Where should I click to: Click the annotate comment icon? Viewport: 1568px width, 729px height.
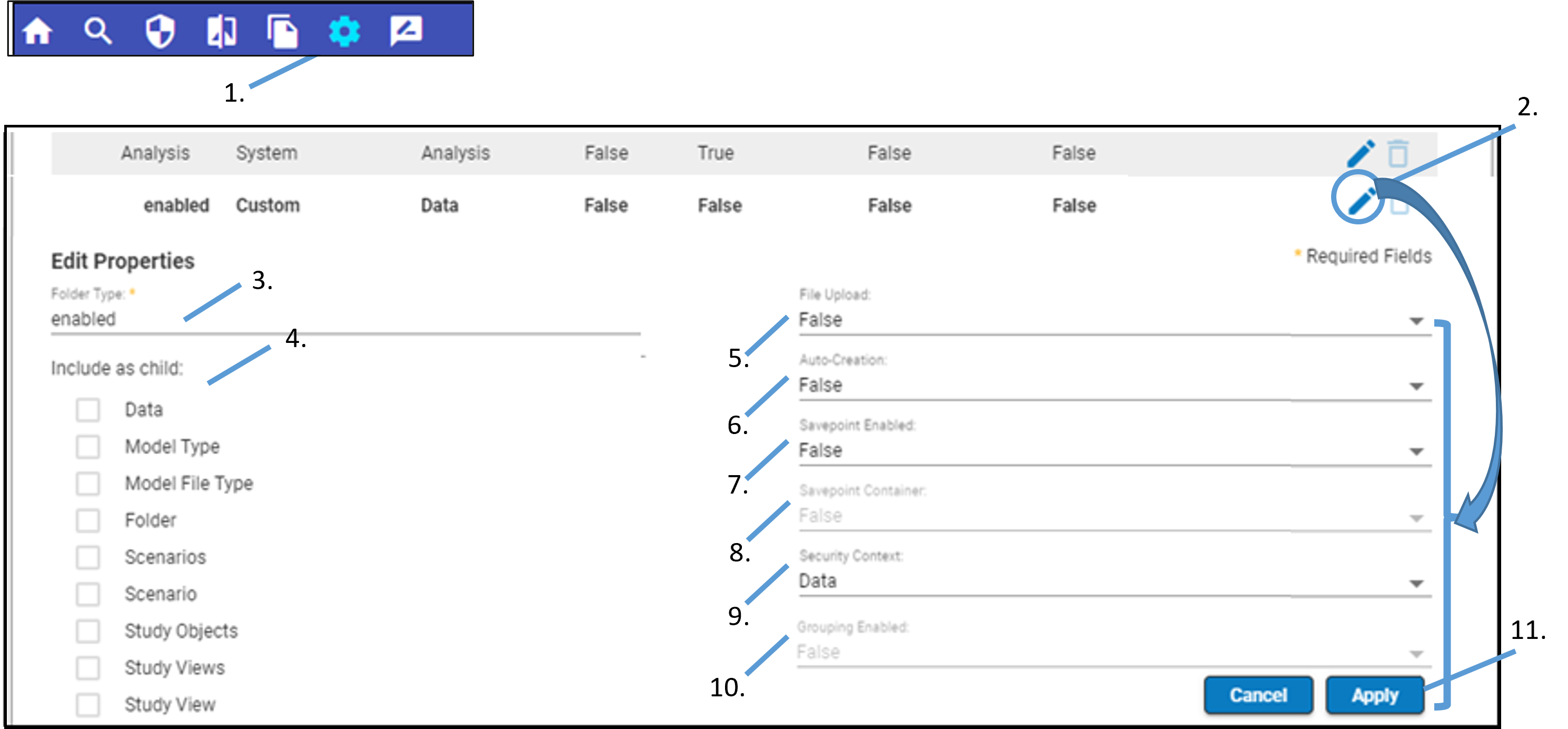click(x=406, y=31)
